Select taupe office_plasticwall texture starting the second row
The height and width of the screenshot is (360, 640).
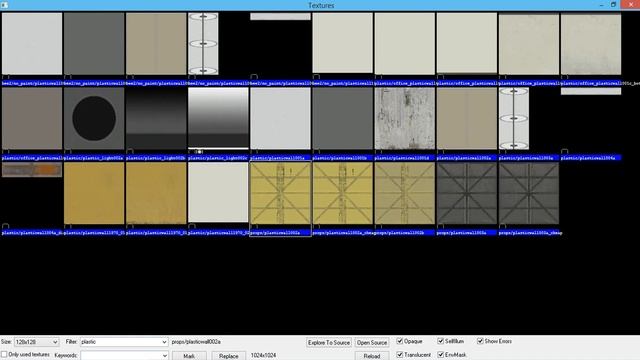click(x=32, y=118)
